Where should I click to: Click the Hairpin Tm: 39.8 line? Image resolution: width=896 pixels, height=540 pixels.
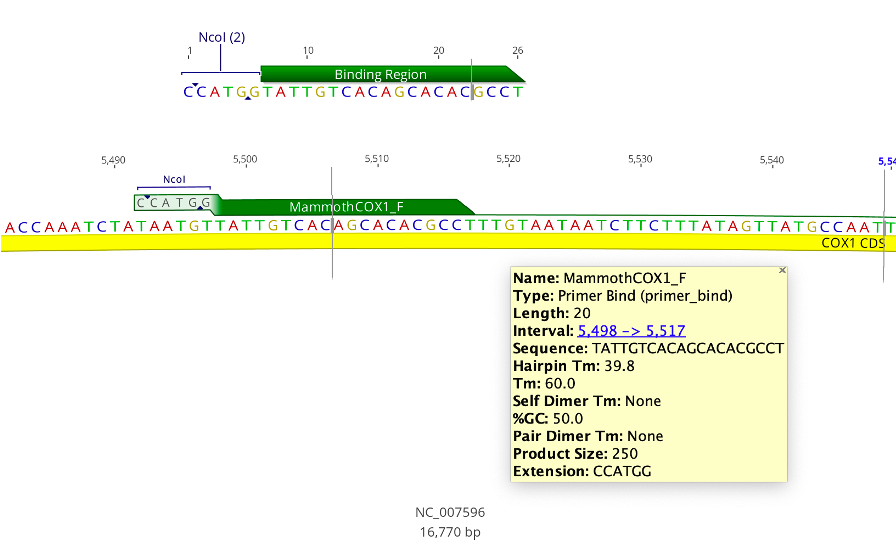(574, 366)
